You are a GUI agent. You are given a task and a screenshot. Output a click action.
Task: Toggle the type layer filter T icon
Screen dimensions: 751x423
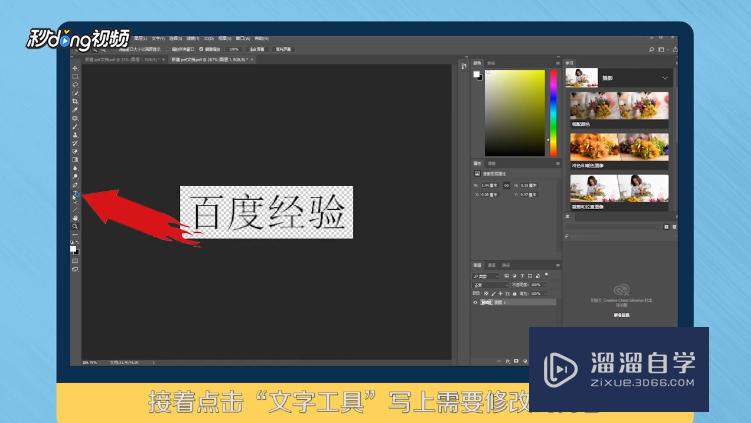pos(522,276)
